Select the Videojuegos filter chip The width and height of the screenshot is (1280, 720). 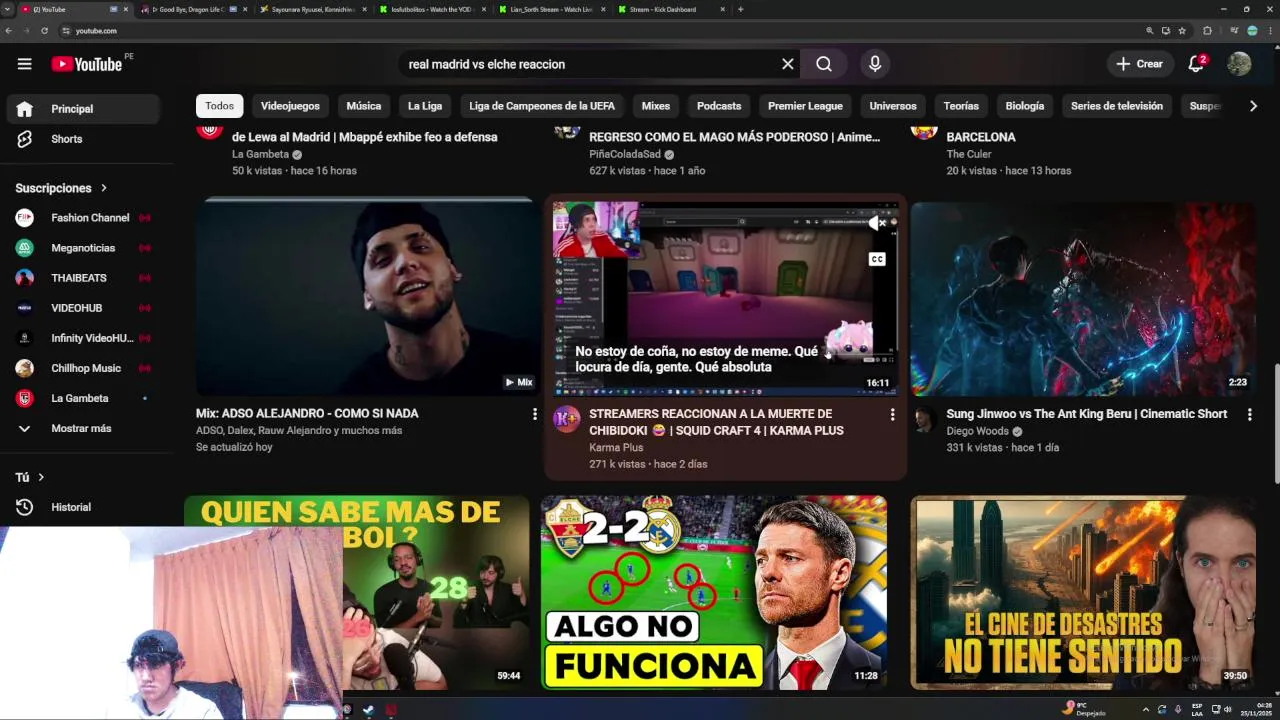(290, 106)
